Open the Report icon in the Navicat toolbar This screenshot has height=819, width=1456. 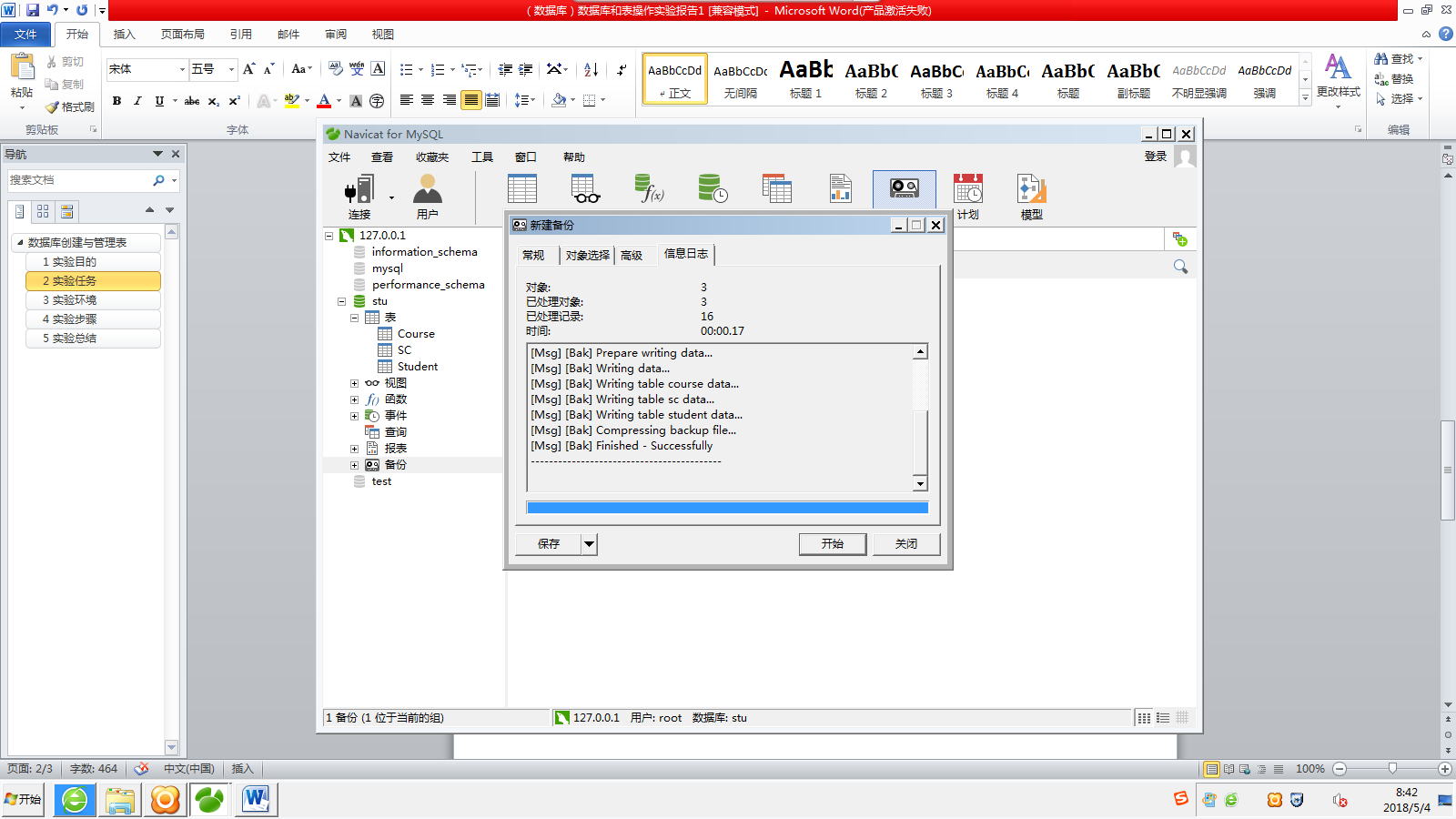tap(840, 188)
